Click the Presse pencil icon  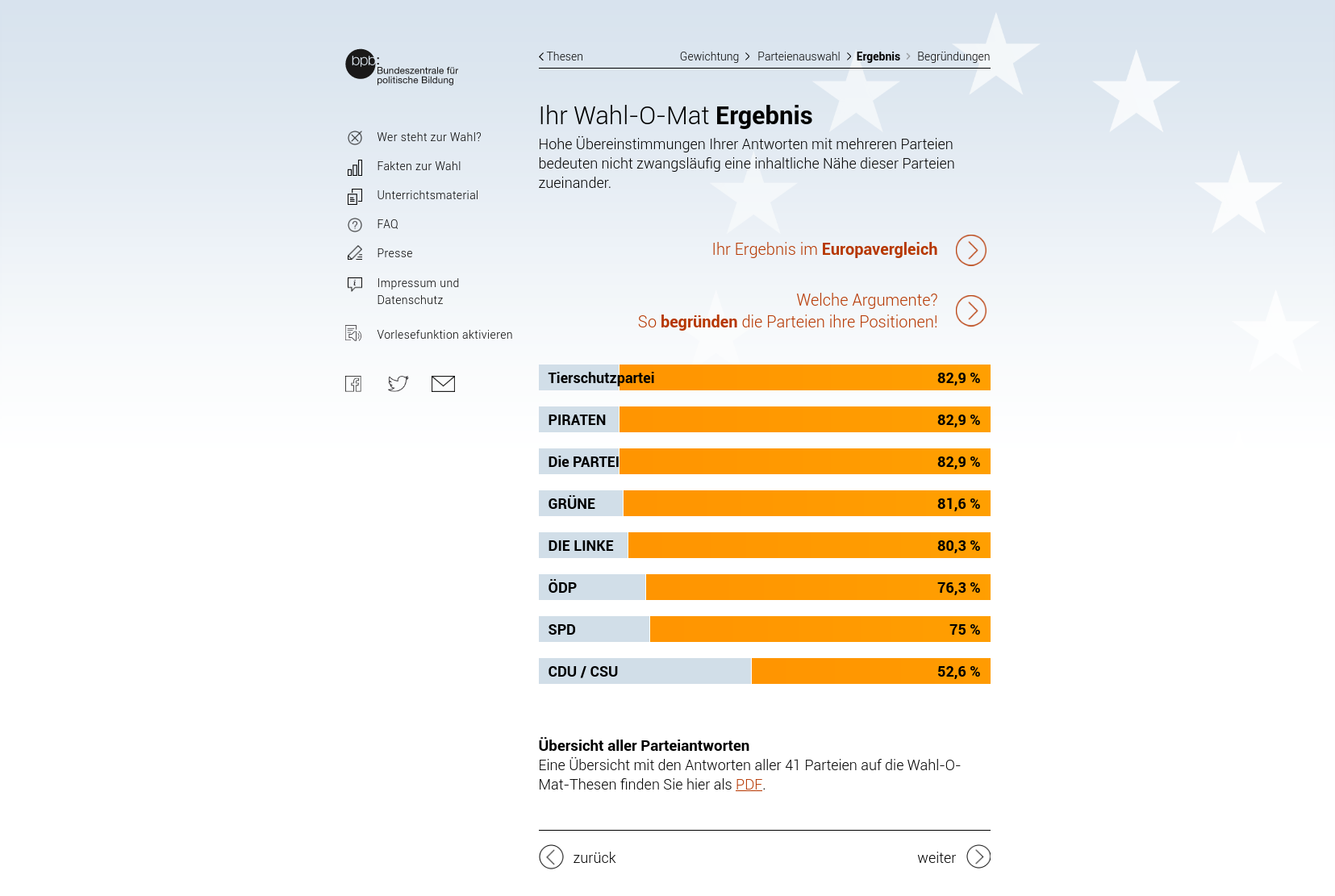355,253
